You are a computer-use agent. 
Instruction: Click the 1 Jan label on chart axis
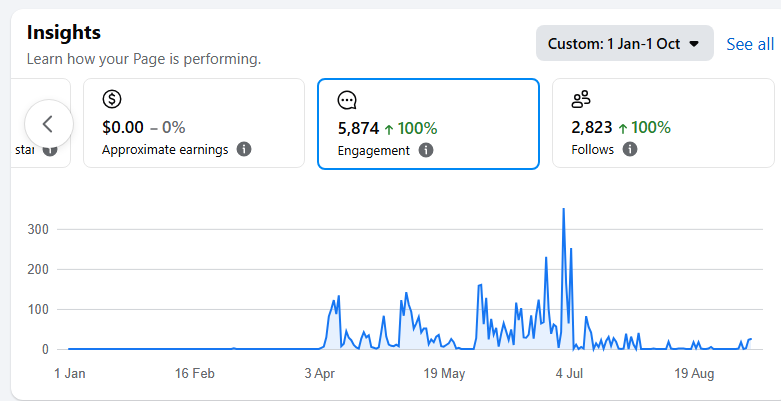(70, 374)
